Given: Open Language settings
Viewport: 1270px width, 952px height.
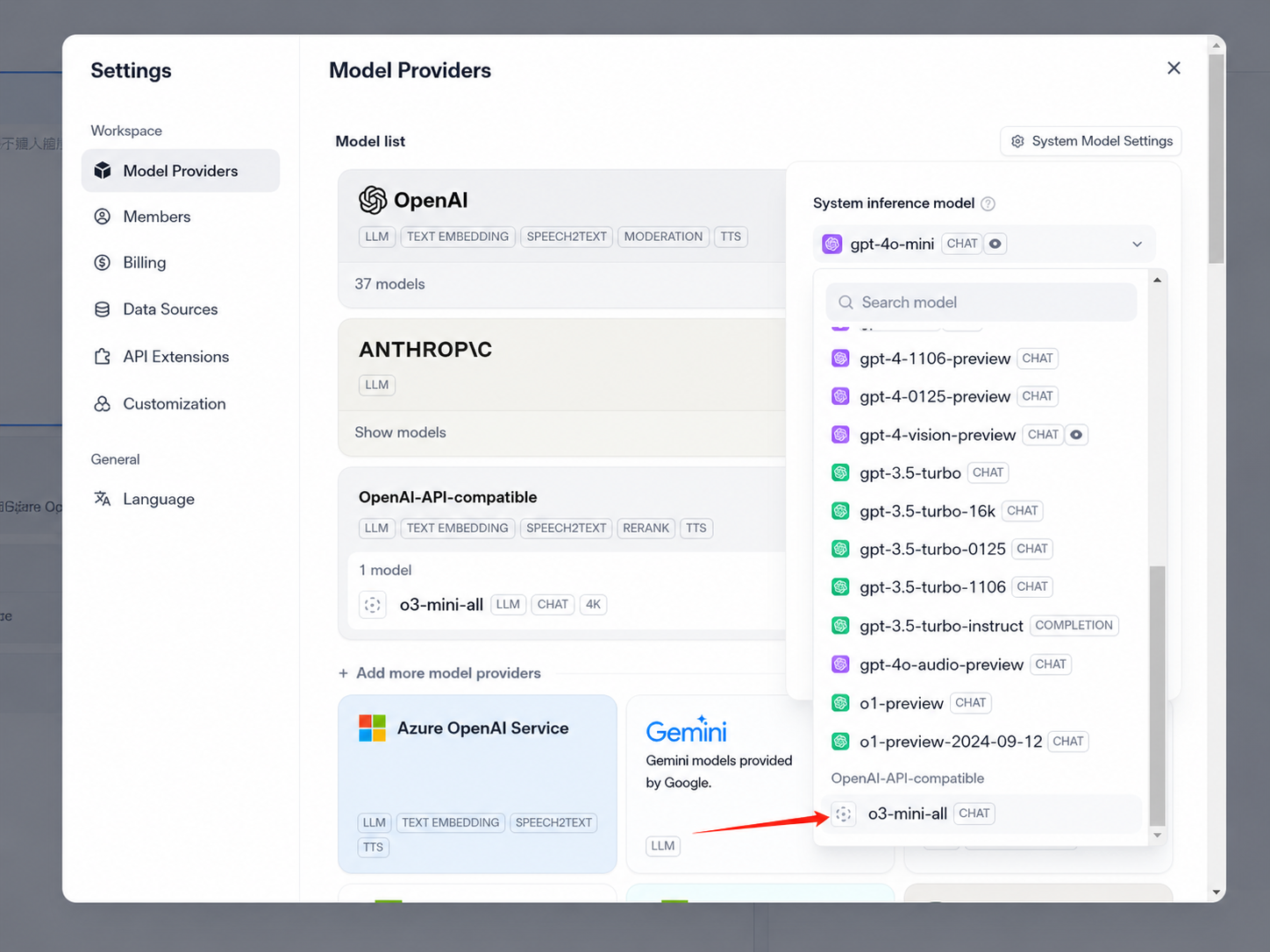Looking at the screenshot, I should click(158, 499).
